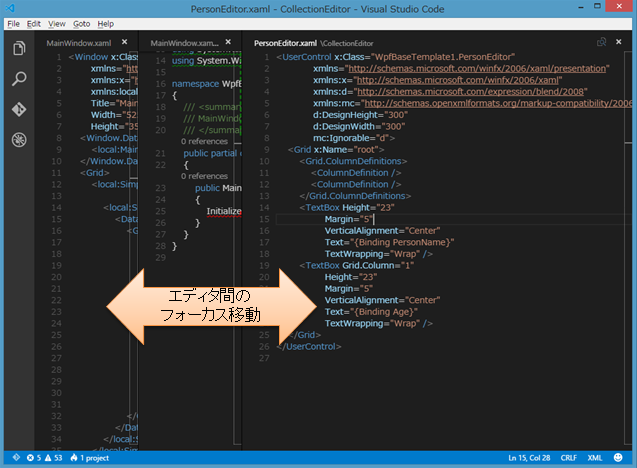Image resolution: width=637 pixels, height=468 pixels.
Task: Focus the PersonEditor.xaml editor title
Action: (x=285, y=43)
